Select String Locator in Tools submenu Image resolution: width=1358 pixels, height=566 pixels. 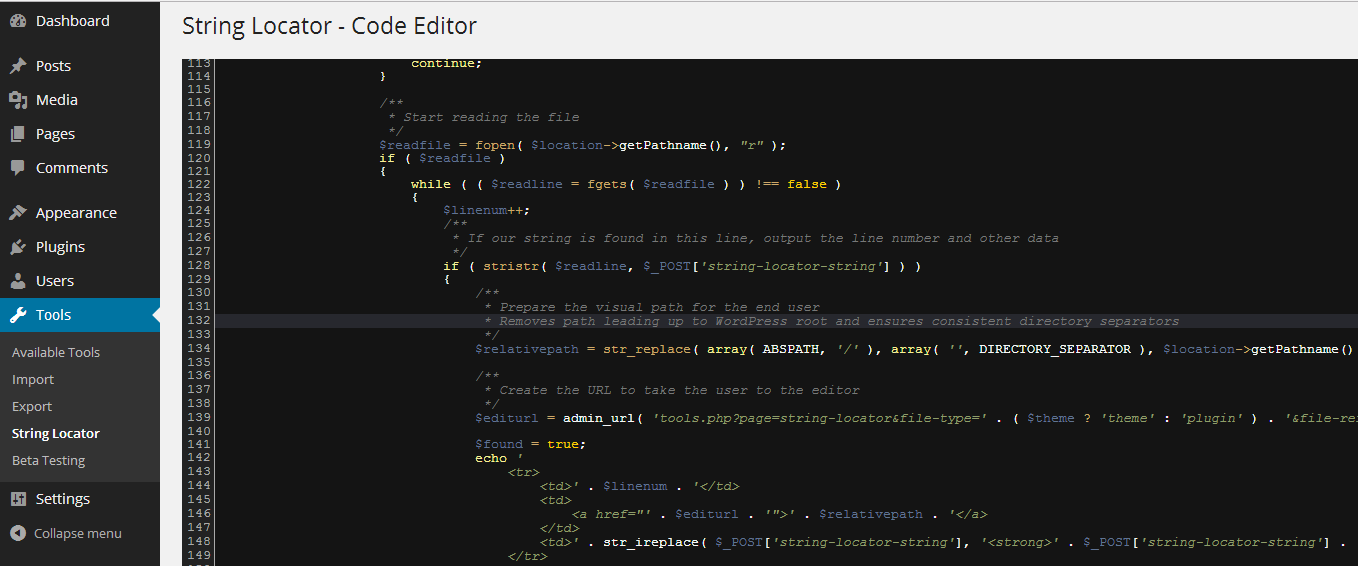click(56, 433)
